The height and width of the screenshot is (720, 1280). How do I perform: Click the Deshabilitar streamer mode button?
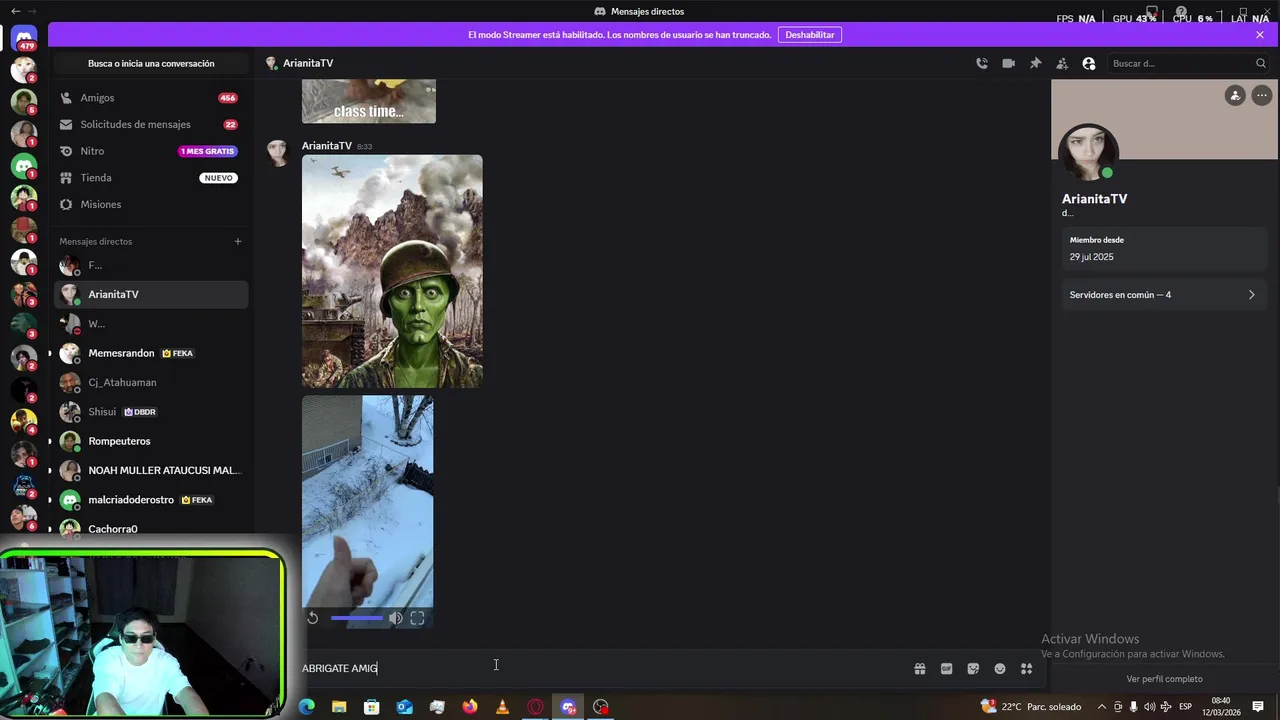point(810,35)
